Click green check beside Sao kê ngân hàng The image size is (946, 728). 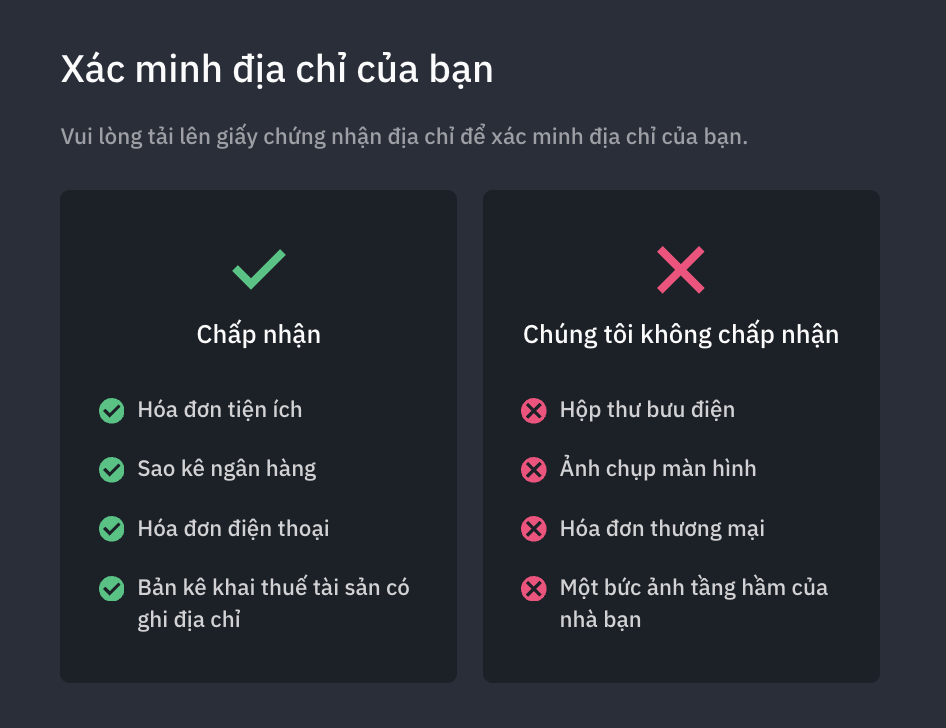tap(112, 470)
